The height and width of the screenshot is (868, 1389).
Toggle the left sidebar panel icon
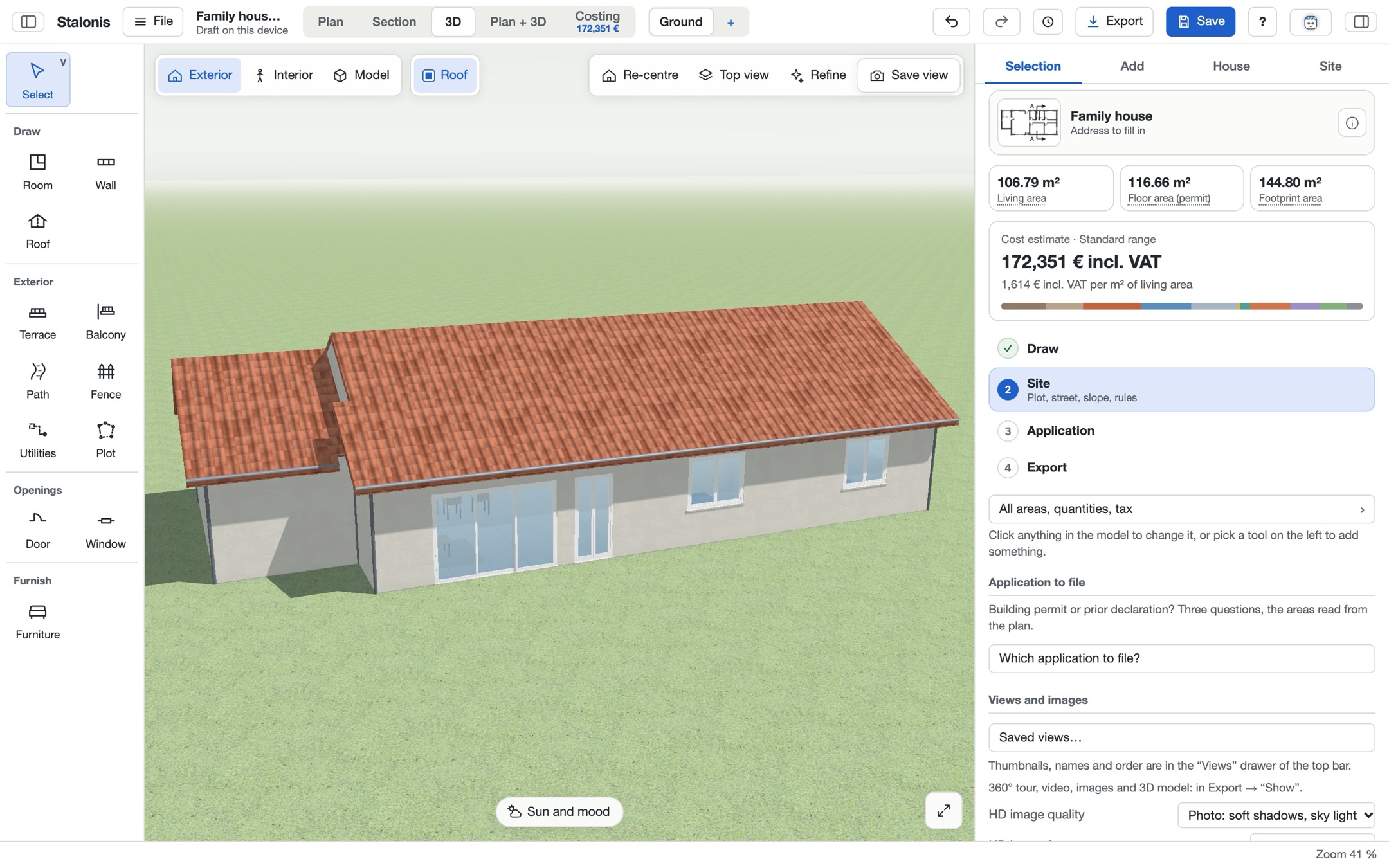pyautogui.click(x=28, y=22)
